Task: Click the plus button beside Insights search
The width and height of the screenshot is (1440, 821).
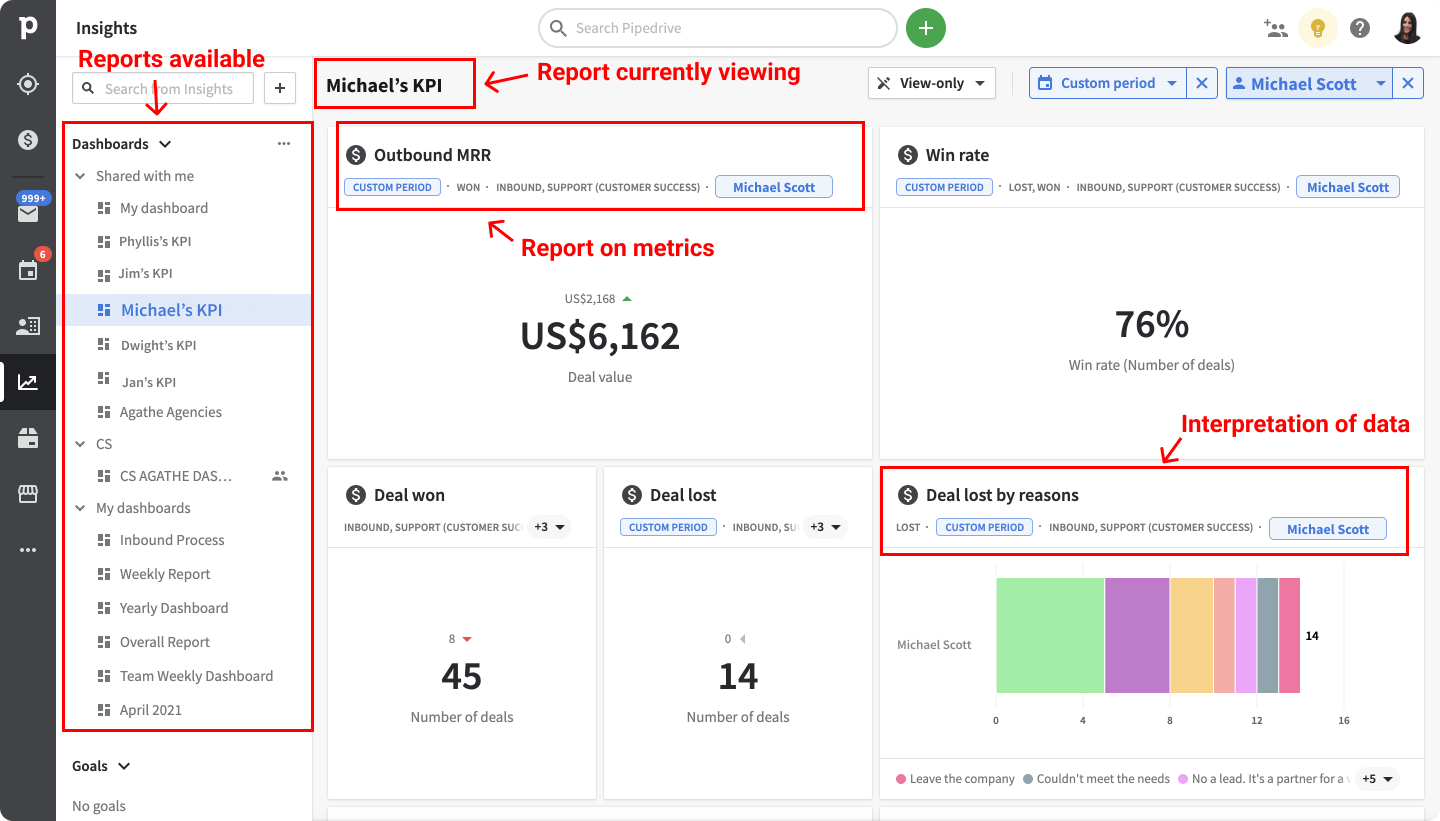Action: pos(280,88)
